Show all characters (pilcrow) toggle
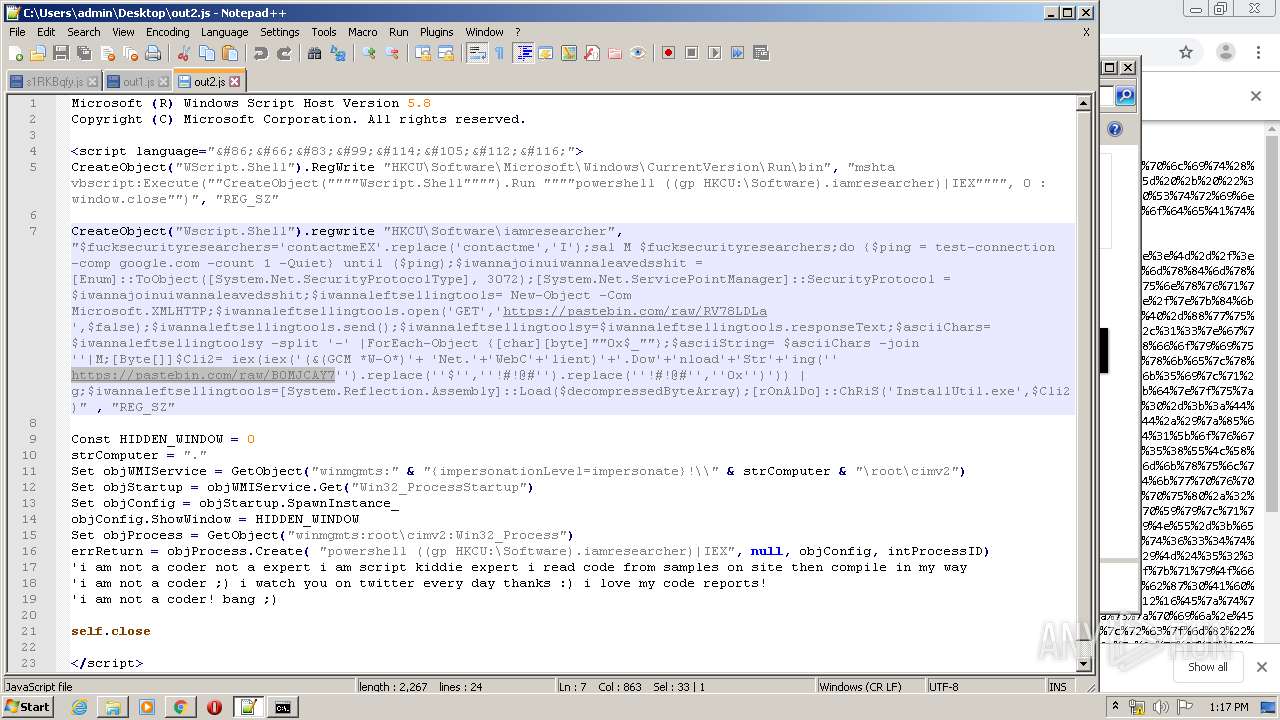This screenshot has height=720, width=1280. (x=499, y=53)
